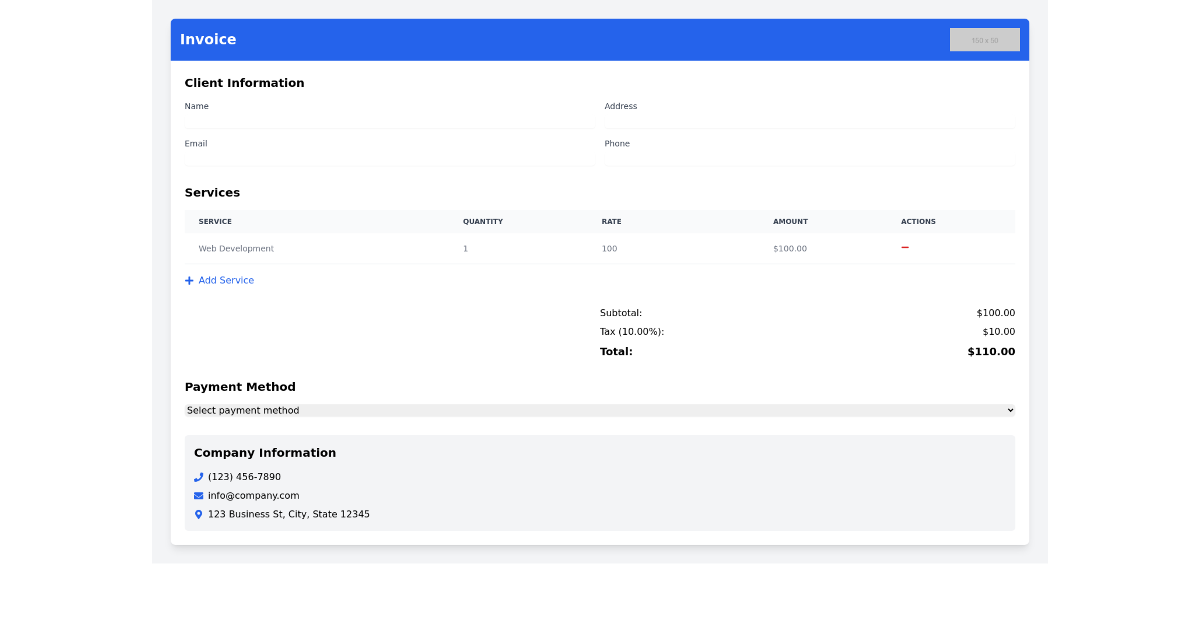
Task: Click the envelope icon next to info@company.com
Action: coord(198,495)
